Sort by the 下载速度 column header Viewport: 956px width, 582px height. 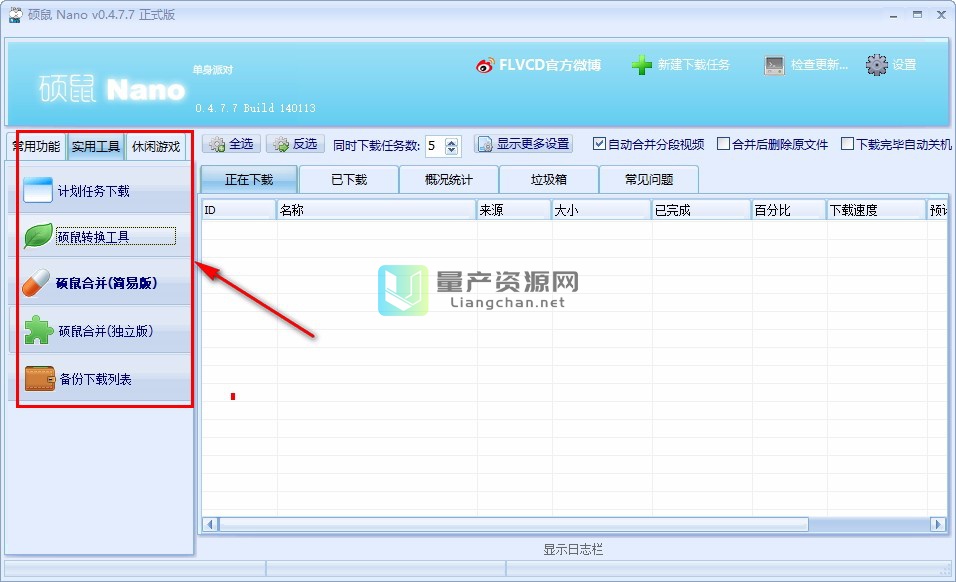coord(876,210)
